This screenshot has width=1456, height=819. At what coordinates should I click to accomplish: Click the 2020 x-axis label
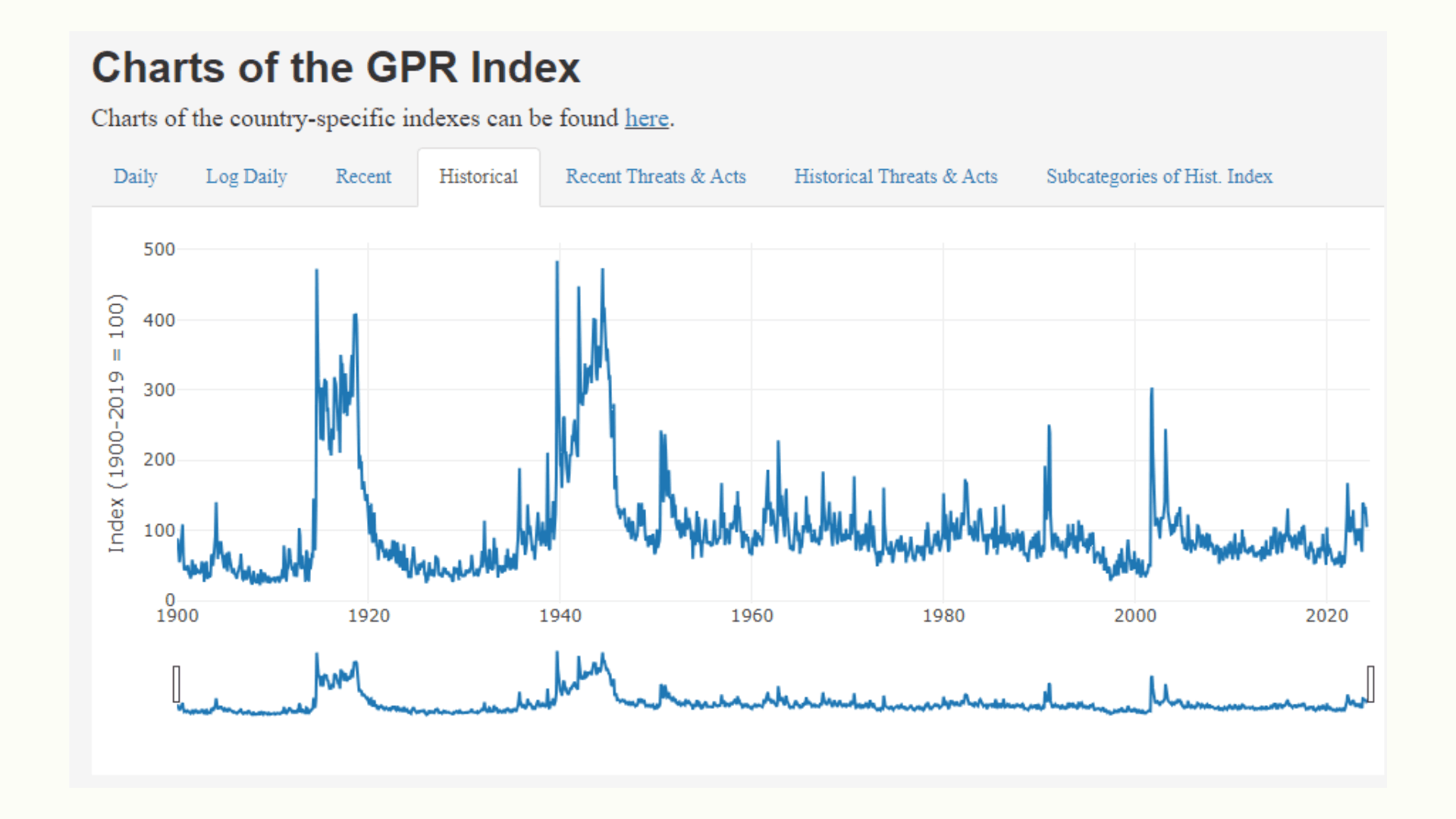pos(1326,616)
